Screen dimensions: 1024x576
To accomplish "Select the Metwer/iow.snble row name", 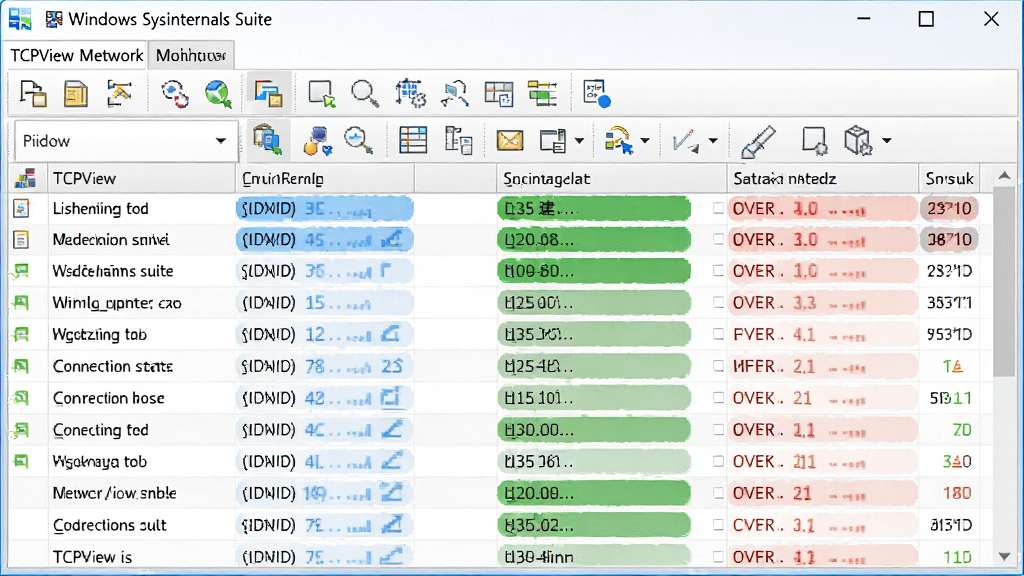I will coord(114,493).
